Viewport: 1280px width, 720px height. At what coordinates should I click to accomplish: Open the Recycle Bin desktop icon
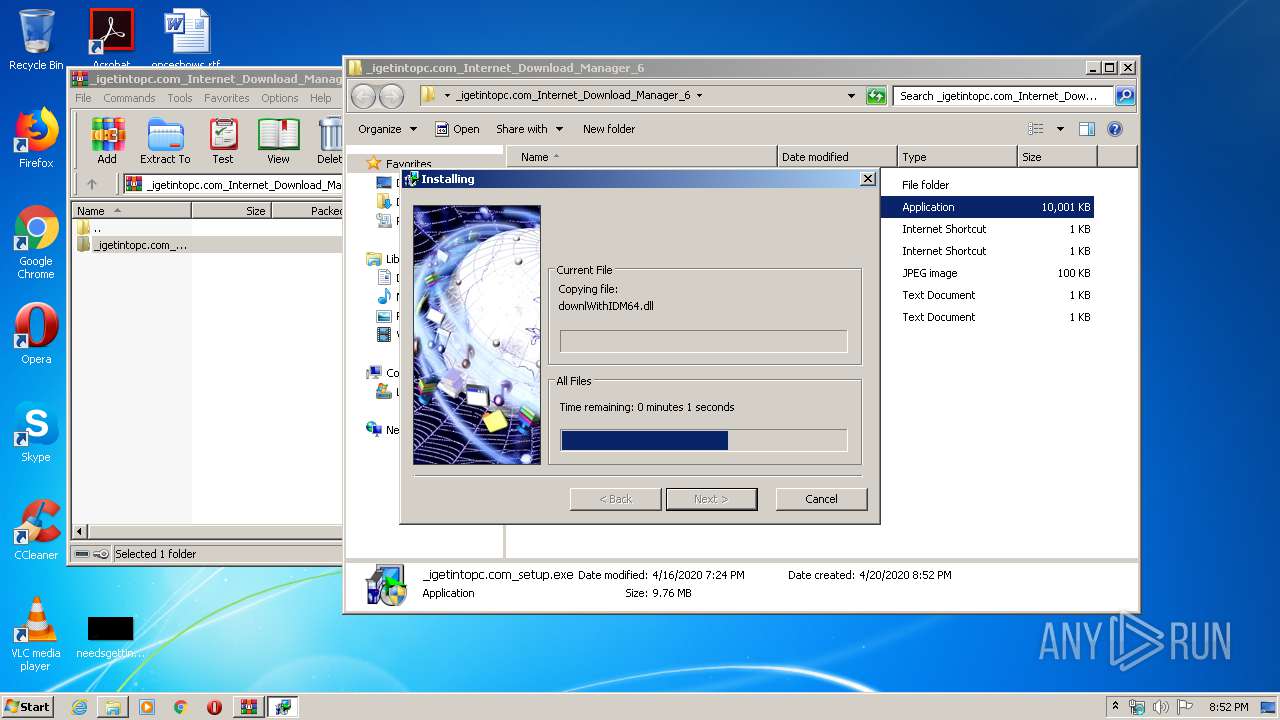pyautogui.click(x=36, y=40)
